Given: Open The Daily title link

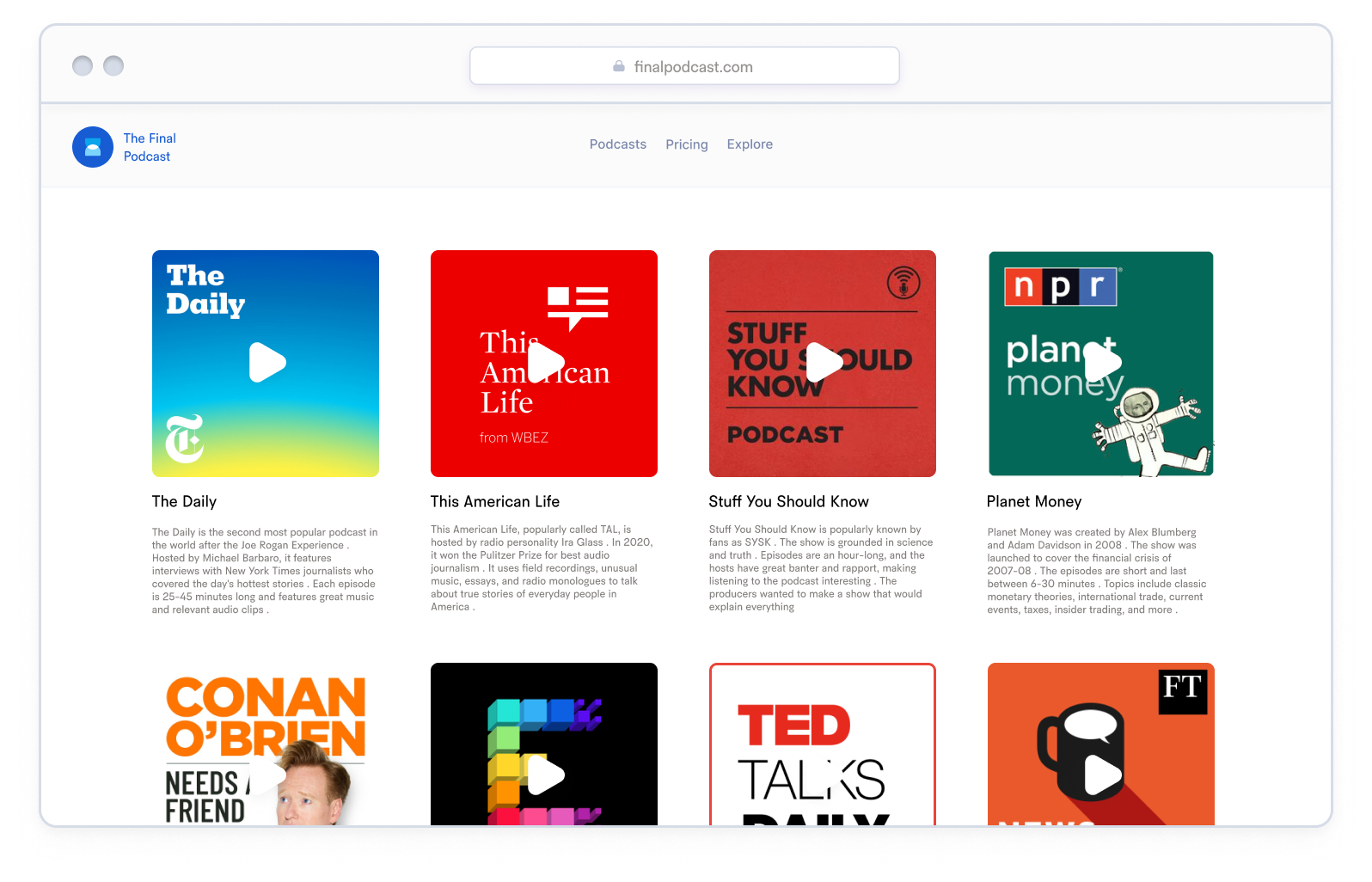Looking at the screenshot, I should [x=184, y=501].
